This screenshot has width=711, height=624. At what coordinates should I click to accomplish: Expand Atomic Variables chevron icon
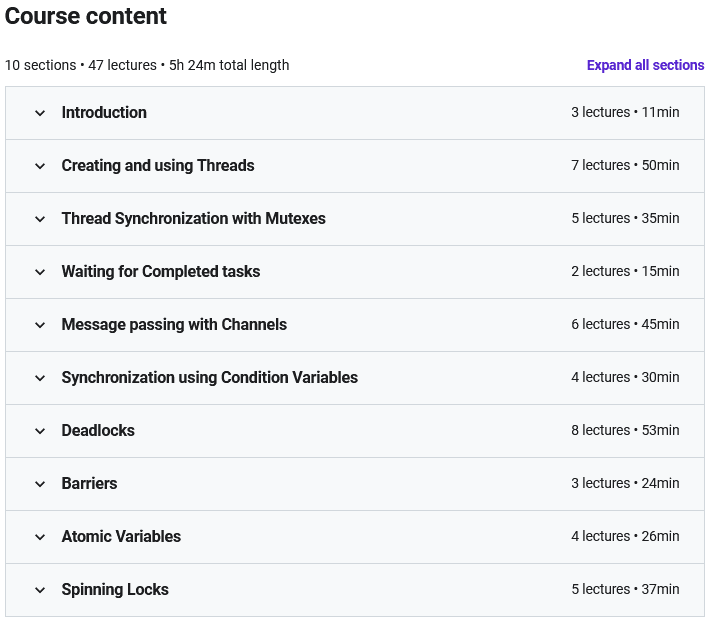tap(40, 537)
